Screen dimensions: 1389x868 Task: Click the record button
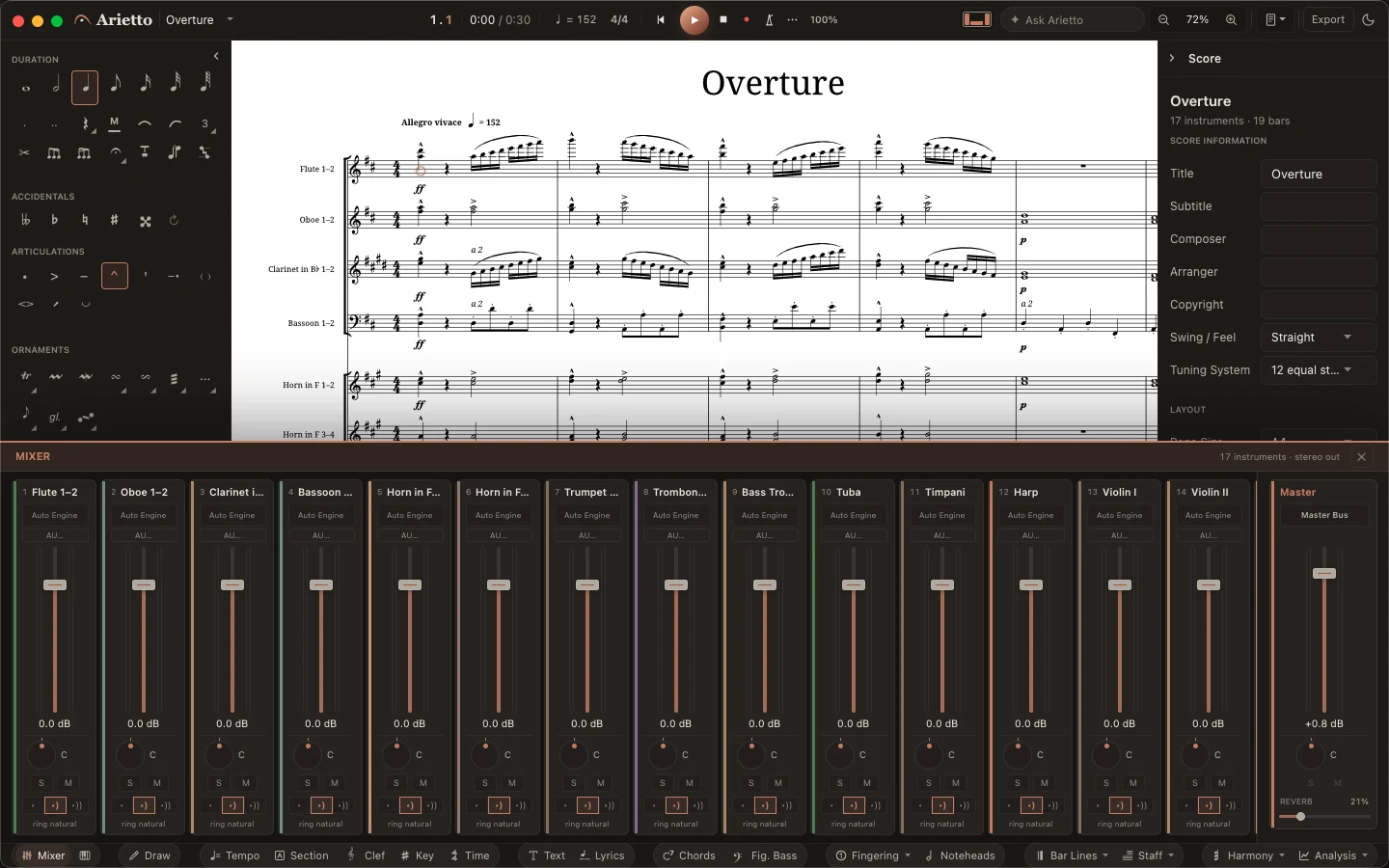tap(747, 20)
